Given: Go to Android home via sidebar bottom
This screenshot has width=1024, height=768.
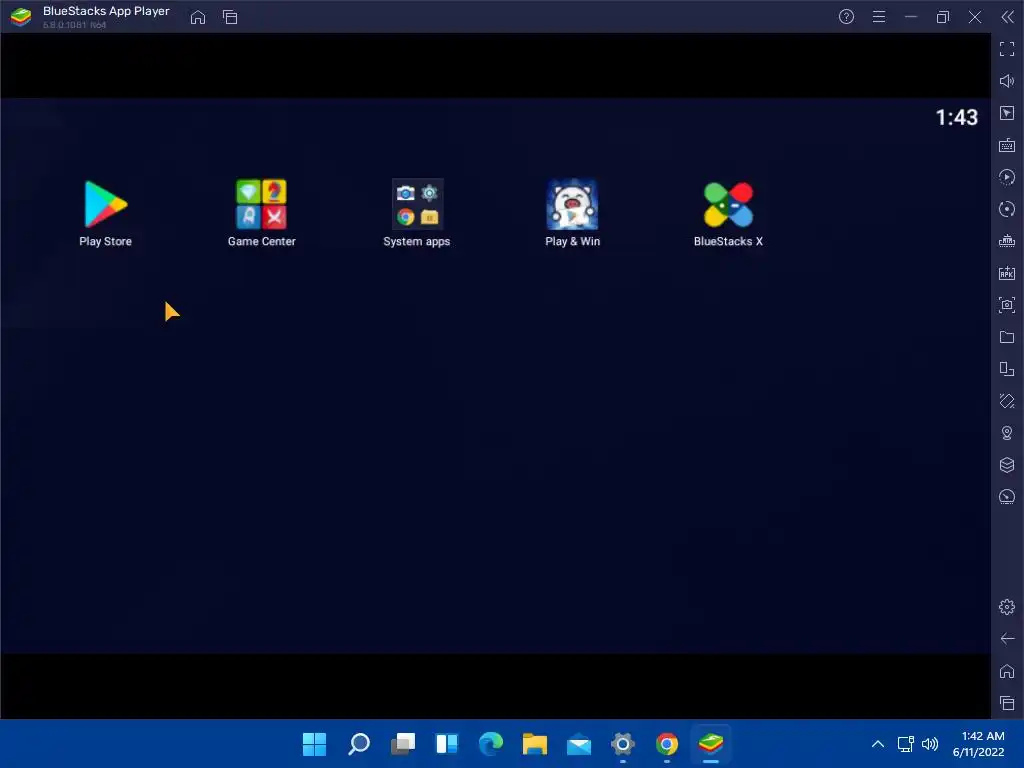Looking at the screenshot, I should tap(1007, 671).
